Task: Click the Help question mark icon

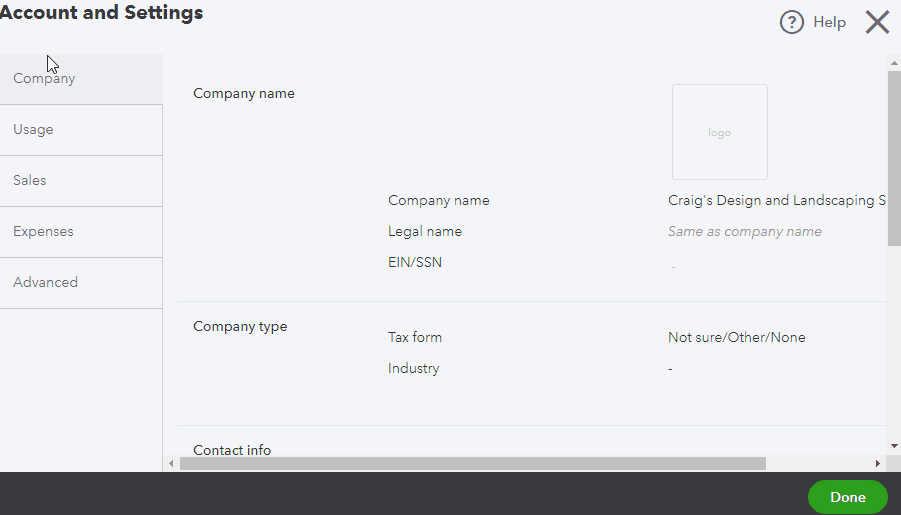Action: pos(791,22)
